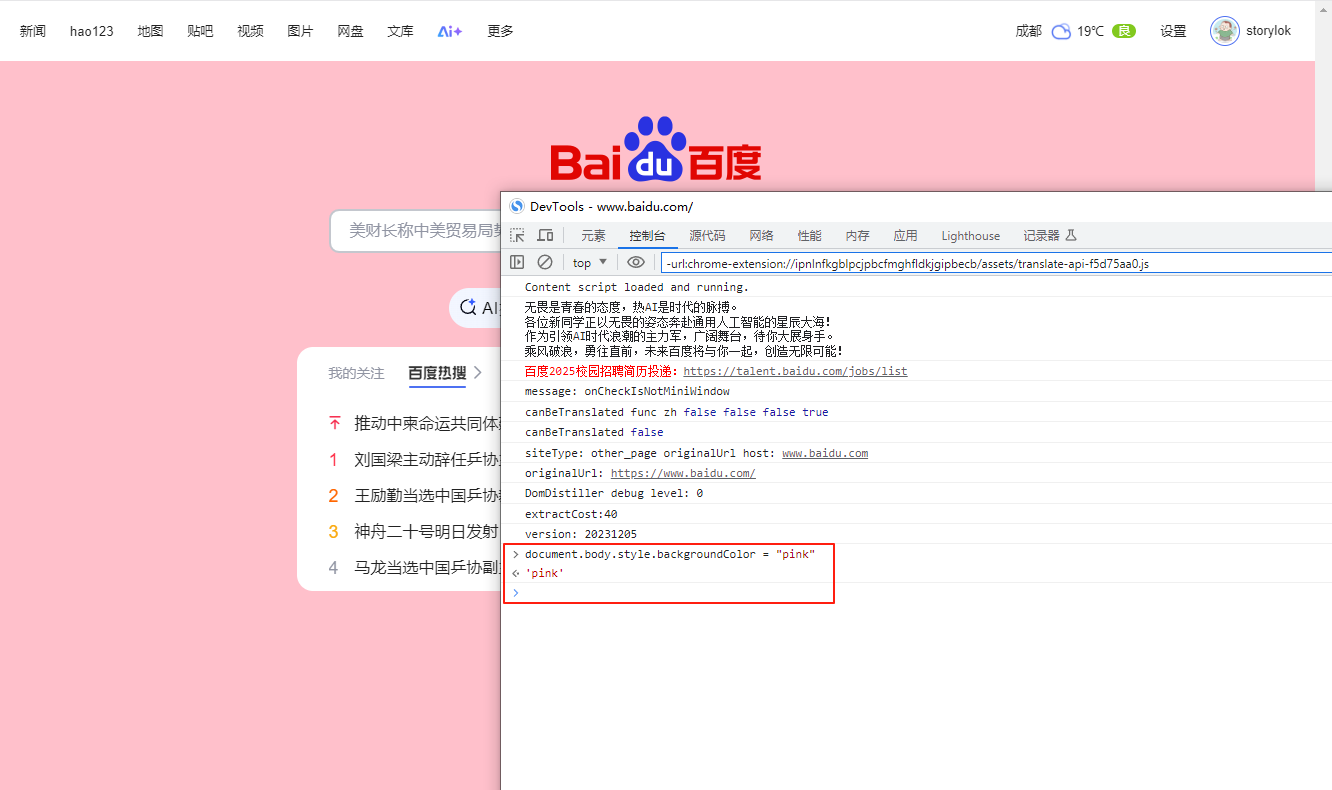Open the 'top' JavaScript context dropdown

590,263
